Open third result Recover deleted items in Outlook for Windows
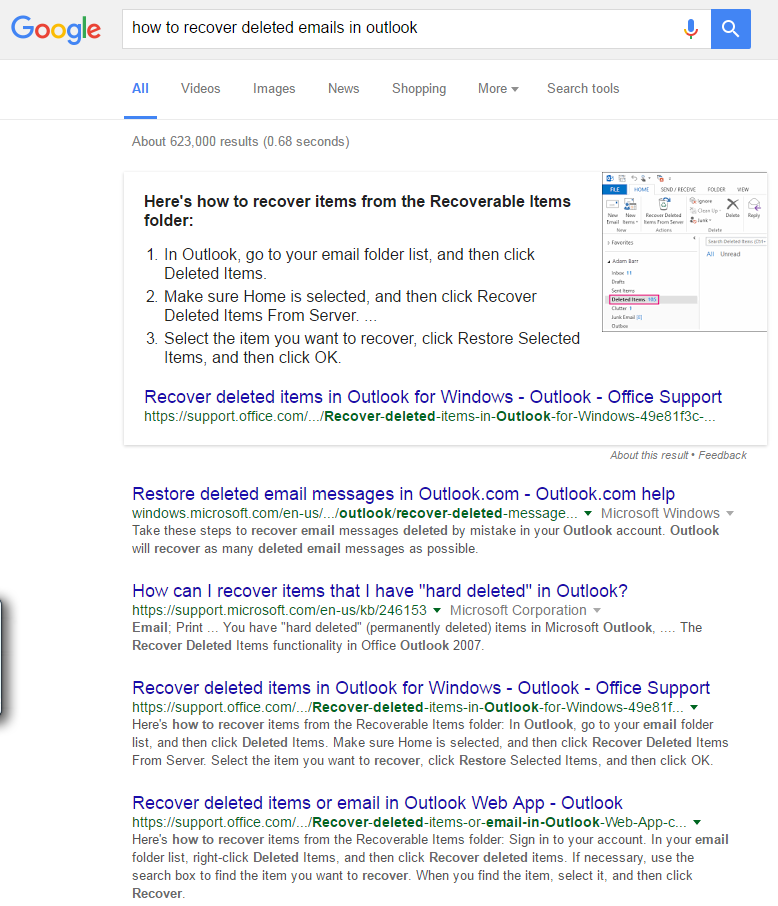 click(421, 688)
